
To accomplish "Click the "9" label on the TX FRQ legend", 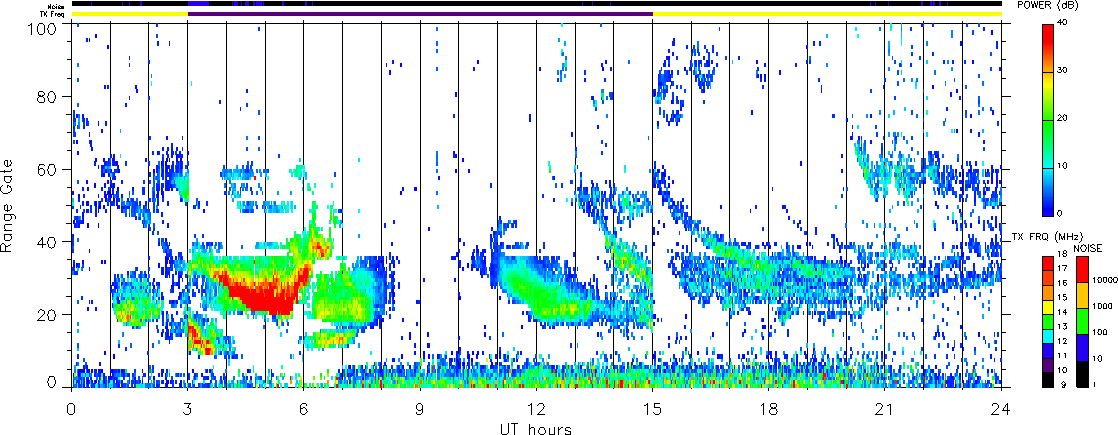I will (1063, 384).
